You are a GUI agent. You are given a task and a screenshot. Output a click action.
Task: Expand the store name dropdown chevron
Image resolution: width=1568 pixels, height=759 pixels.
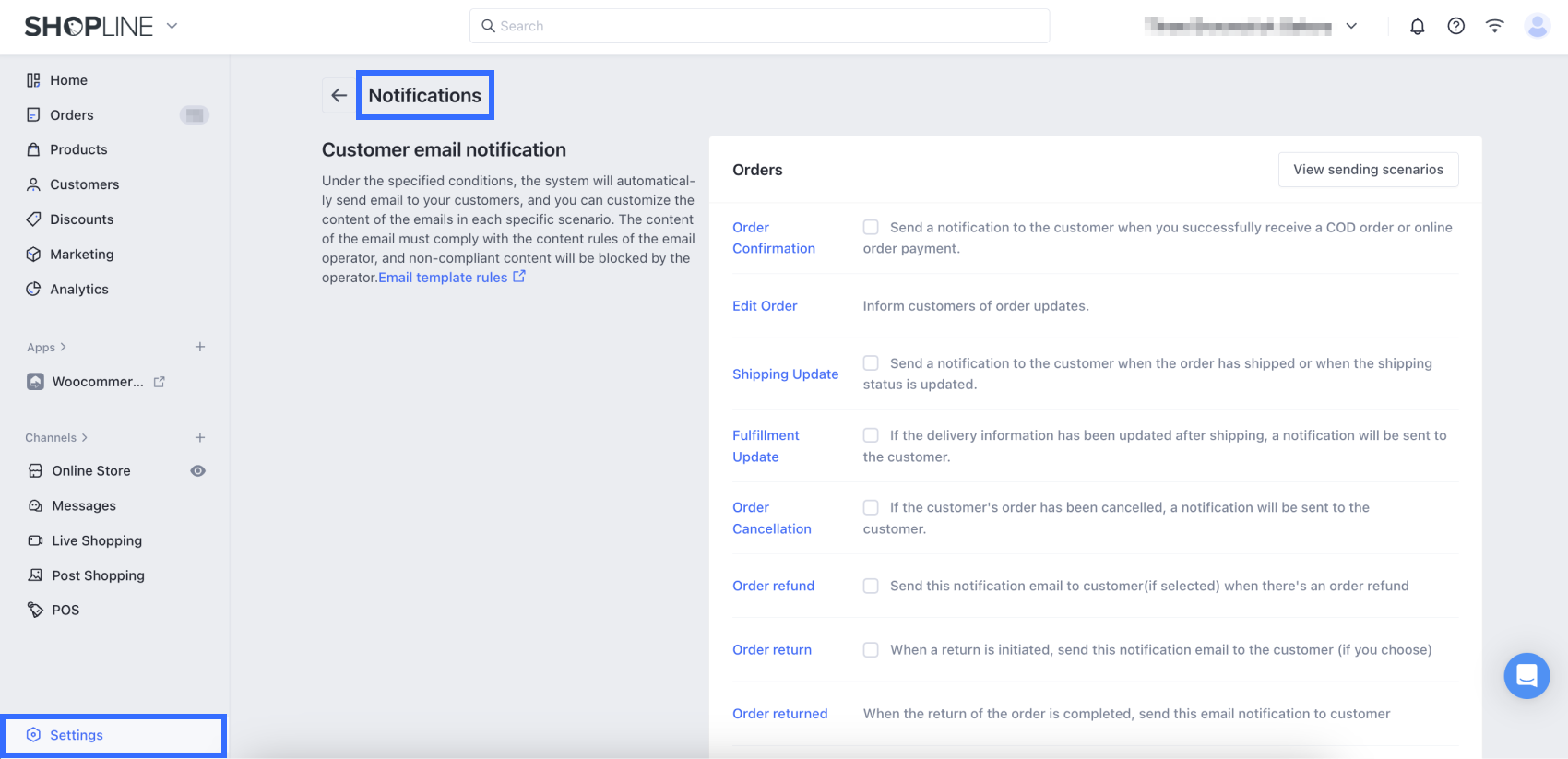tap(1351, 27)
